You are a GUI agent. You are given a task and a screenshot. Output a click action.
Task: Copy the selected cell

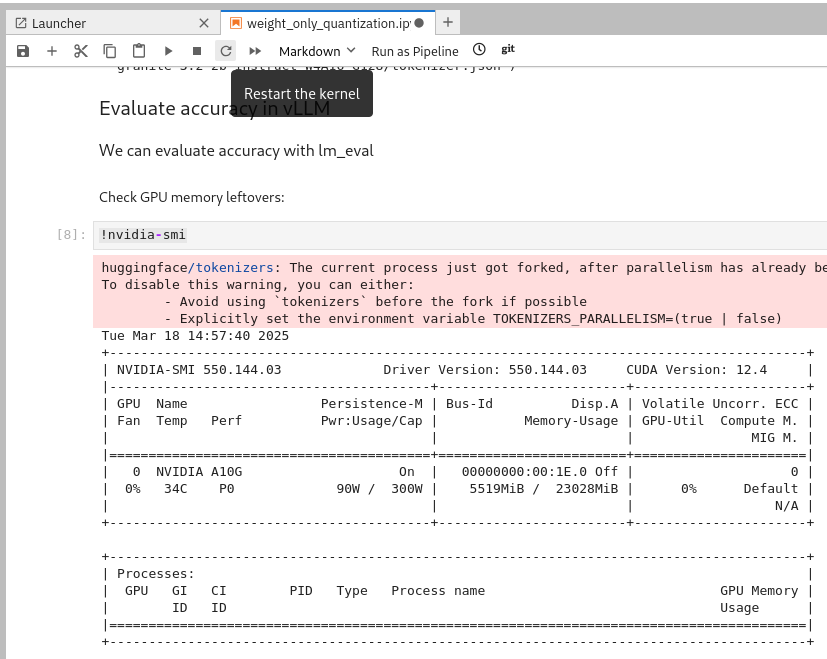[x=110, y=51]
